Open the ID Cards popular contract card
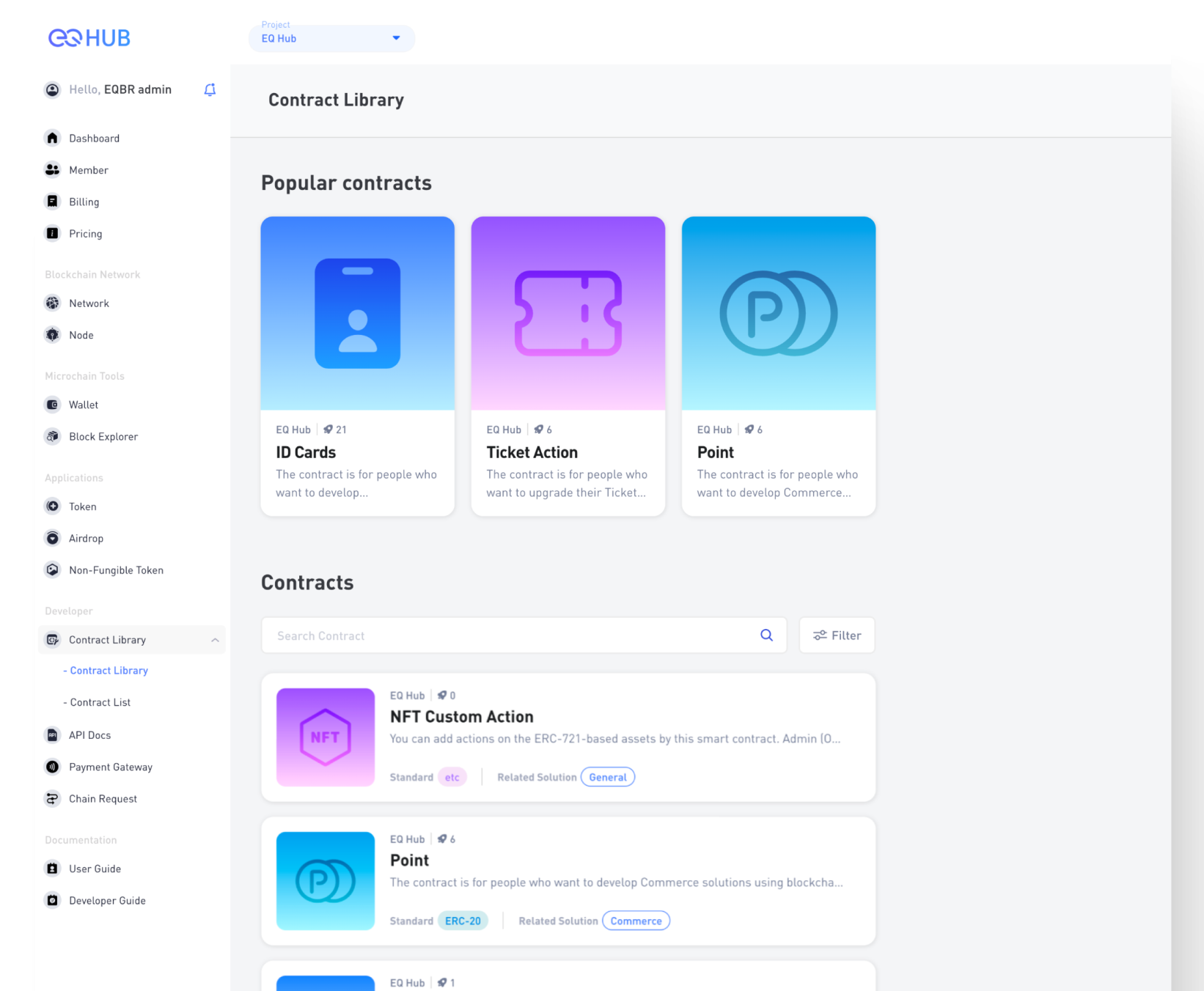This screenshot has width=1204, height=991. click(358, 366)
